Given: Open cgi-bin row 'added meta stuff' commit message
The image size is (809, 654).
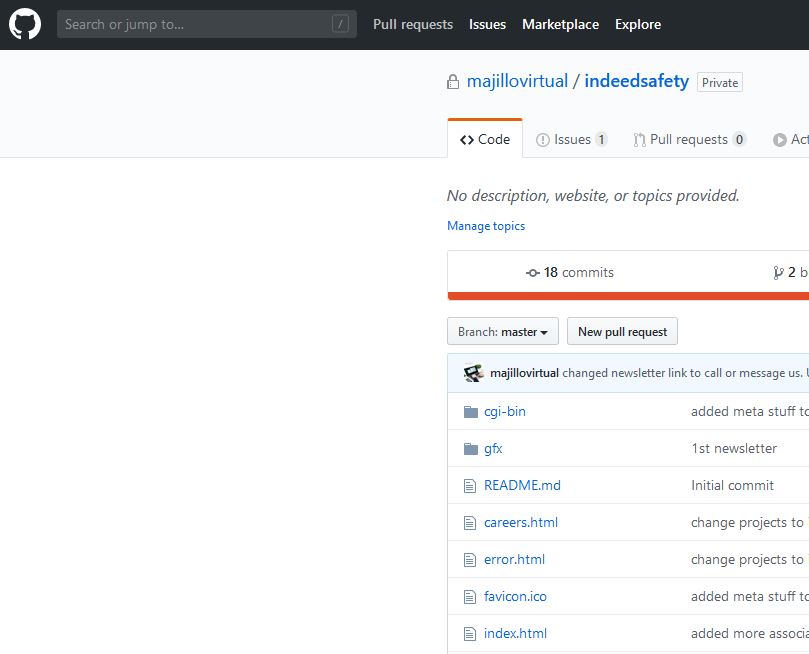Looking at the screenshot, I should 750,412.
